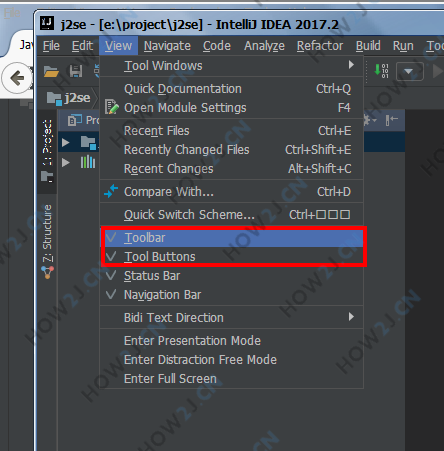Click the hide panel icon in Project header
This screenshot has width=444, height=451.
[x=392, y=120]
